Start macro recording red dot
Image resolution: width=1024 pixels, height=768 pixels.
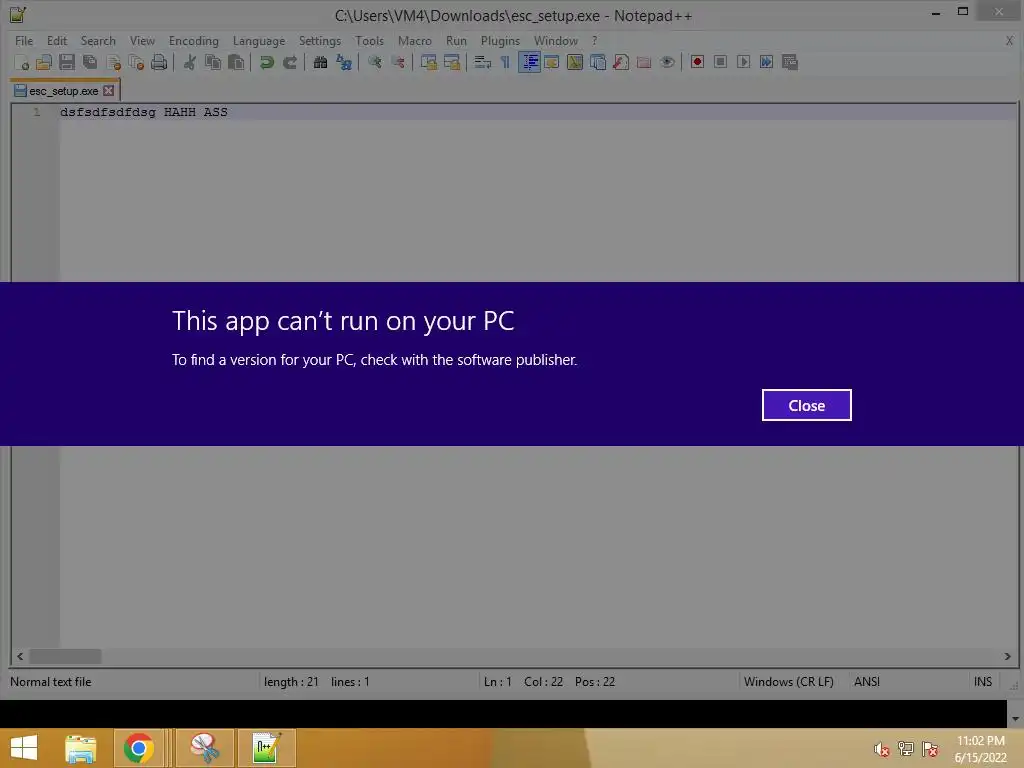click(697, 62)
